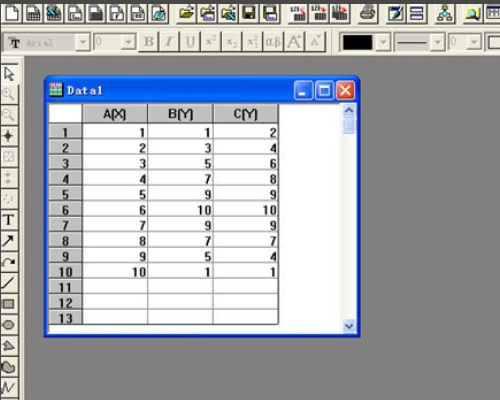Click the worksheet scroll down arrow
The height and width of the screenshot is (400, 500).
[349, 326]
